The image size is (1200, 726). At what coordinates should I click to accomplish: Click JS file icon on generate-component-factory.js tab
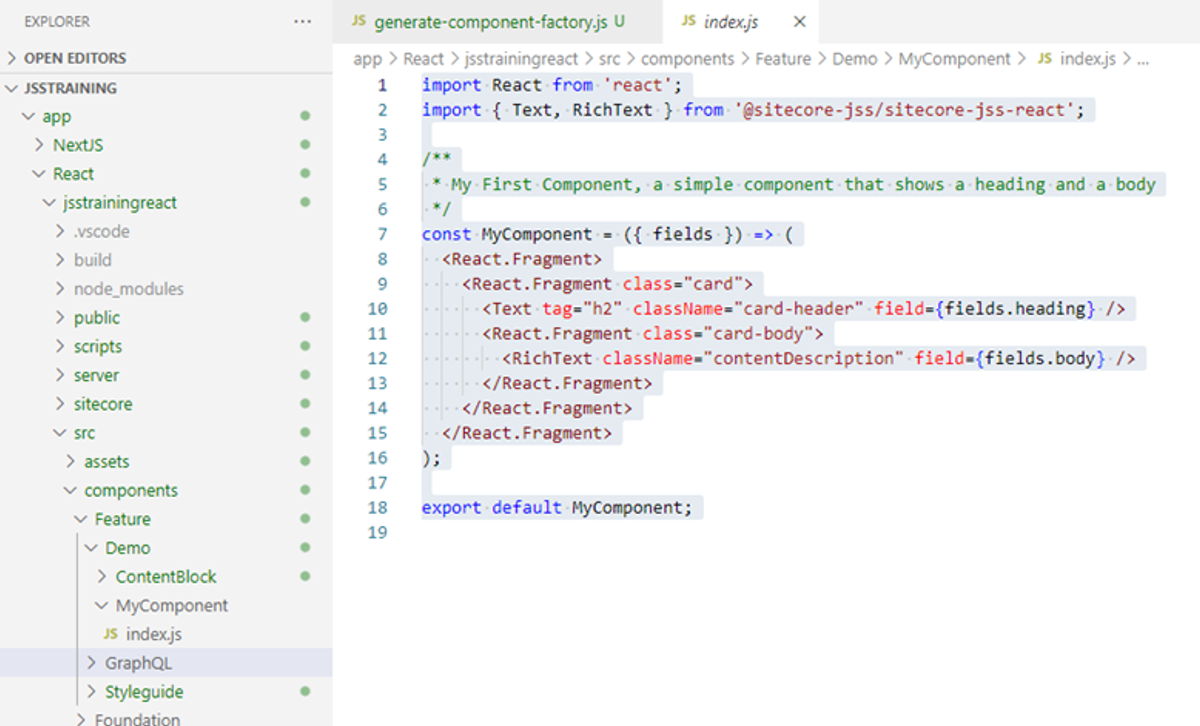(359, 21)
